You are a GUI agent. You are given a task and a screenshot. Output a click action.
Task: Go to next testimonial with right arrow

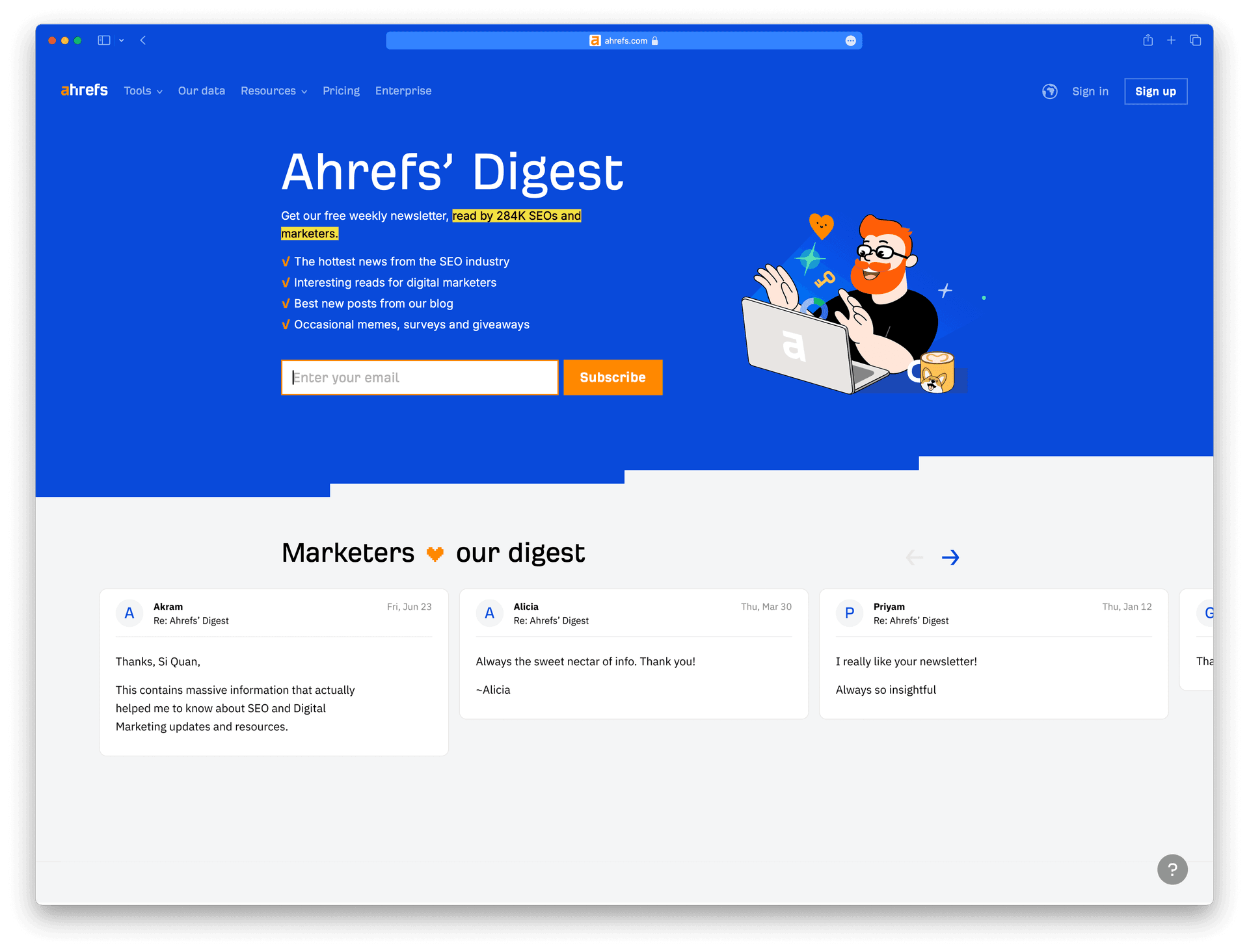(950, 557)
